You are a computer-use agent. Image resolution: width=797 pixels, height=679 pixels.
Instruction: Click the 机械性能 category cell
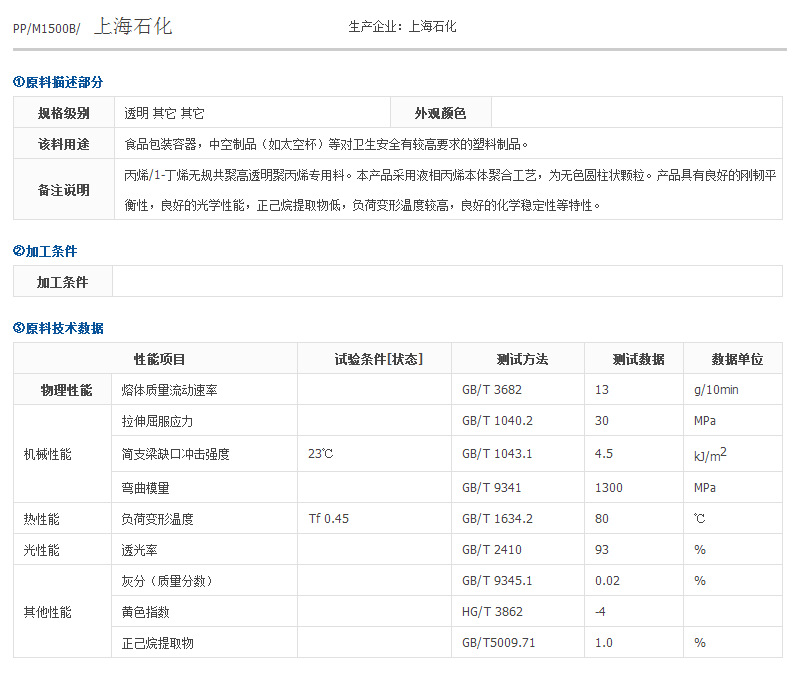(63, 454)
